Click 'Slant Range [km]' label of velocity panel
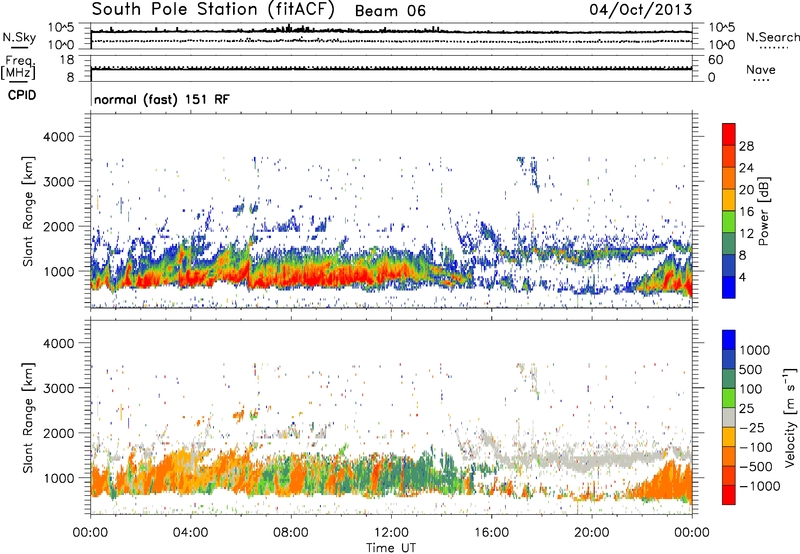Image resolution: width=800 pixels, height=554 pixels. tap(28, 418)
